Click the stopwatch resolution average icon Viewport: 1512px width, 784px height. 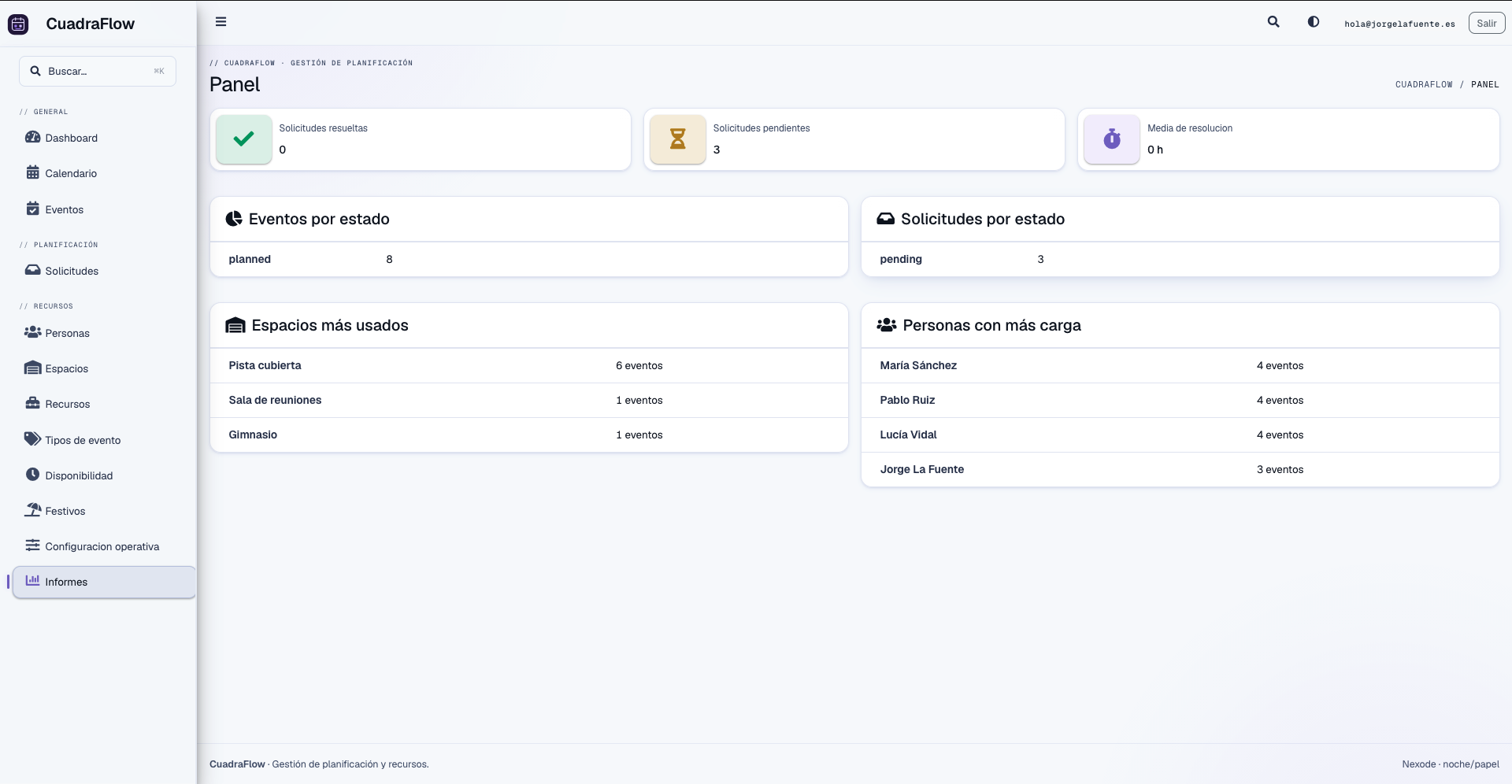[x=1112, y=139]
